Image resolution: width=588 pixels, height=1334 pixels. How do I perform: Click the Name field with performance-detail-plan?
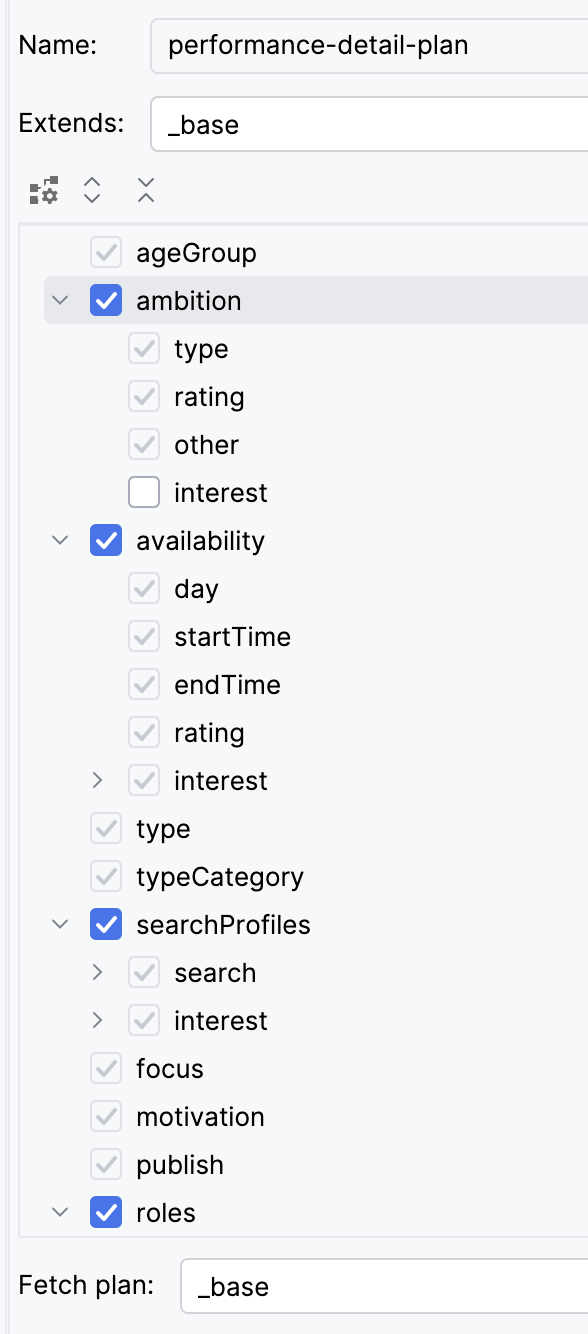point(369,45)
